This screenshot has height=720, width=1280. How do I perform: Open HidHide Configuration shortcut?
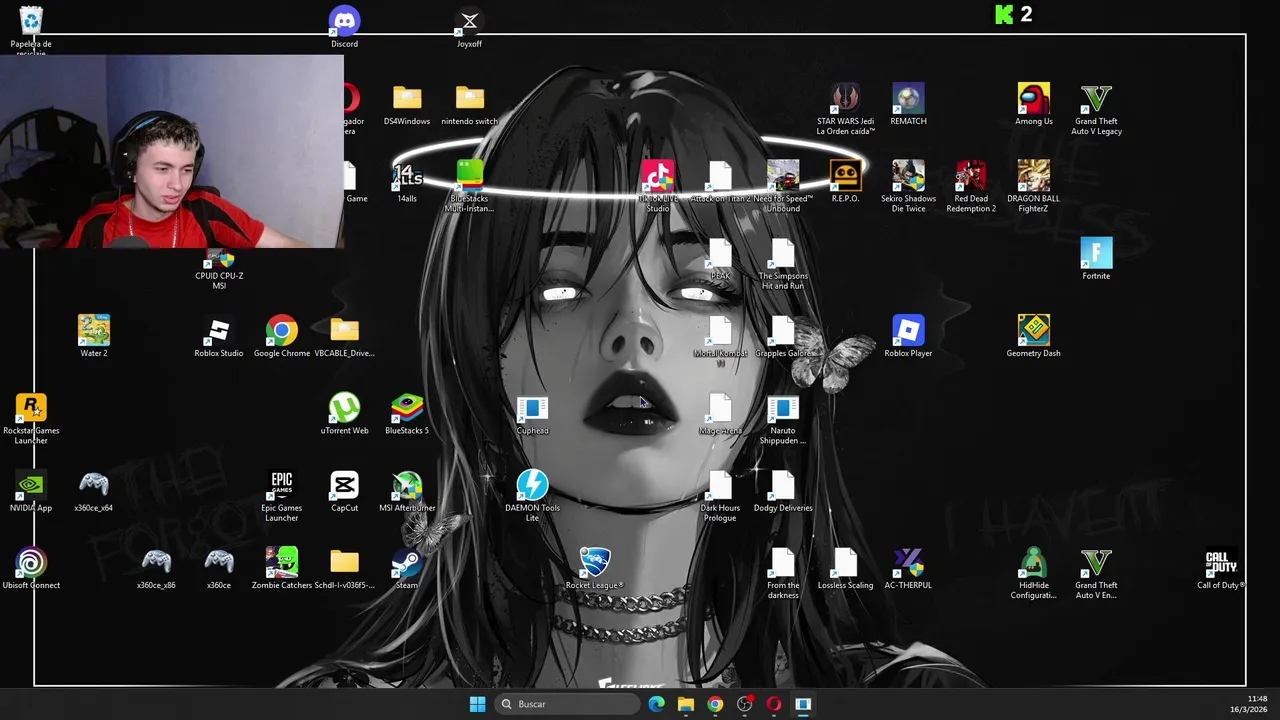point(1033,572)
